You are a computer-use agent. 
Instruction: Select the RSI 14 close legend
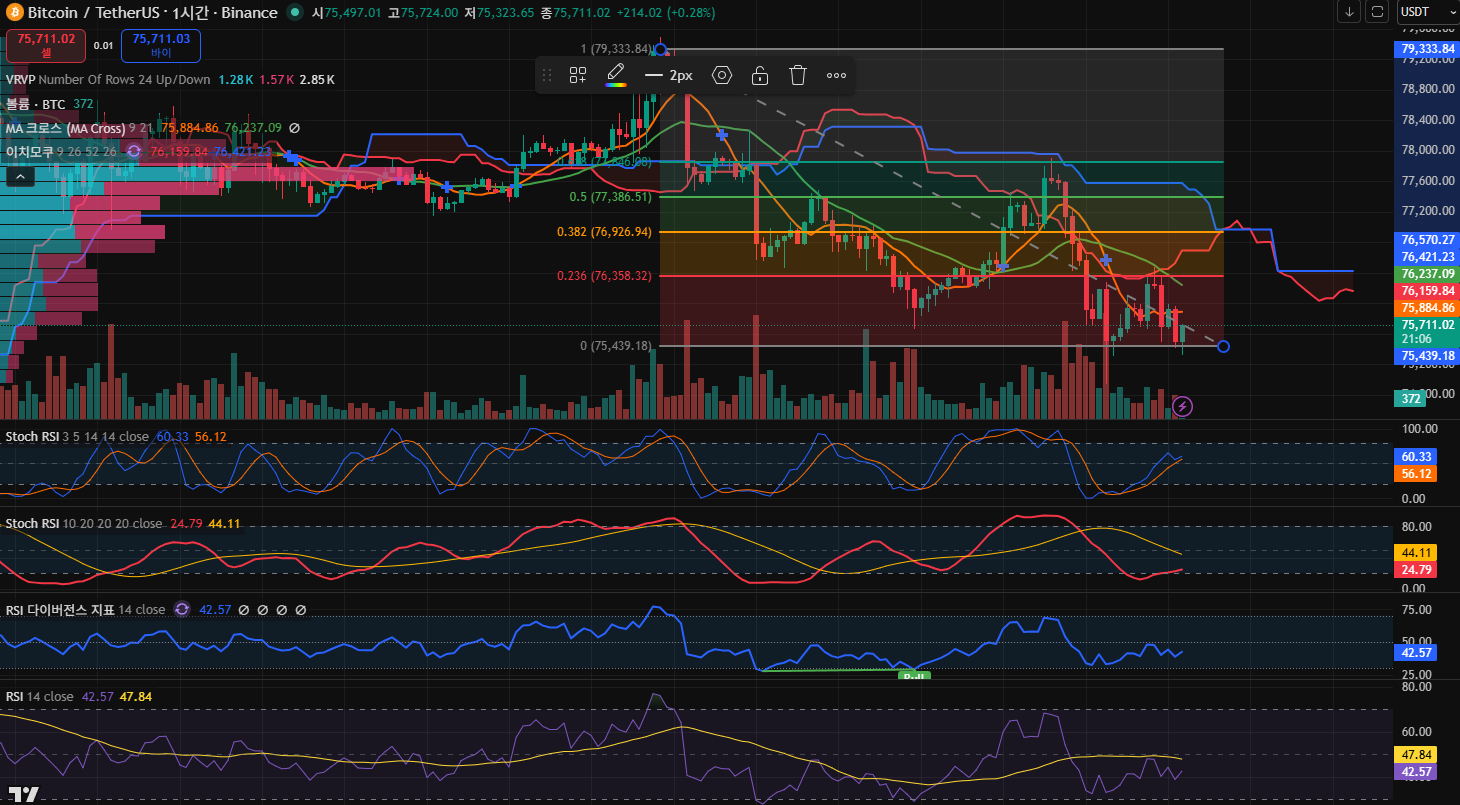(x=40, y=697)
